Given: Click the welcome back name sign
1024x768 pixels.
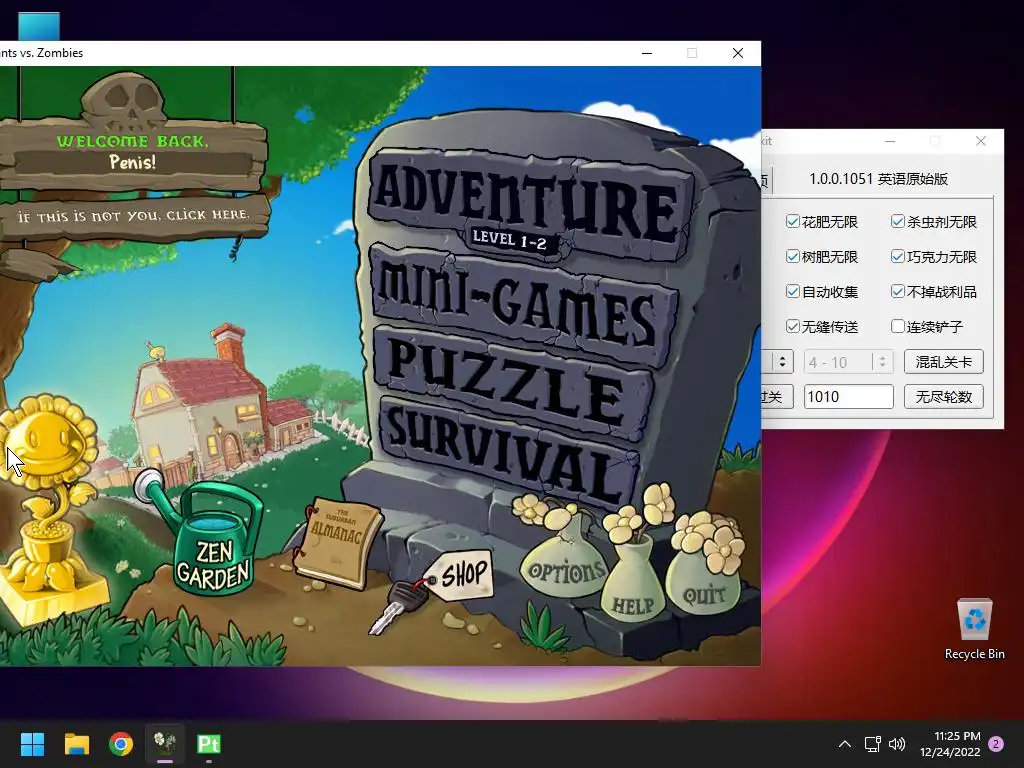Looking at the screenshot, I should coord(133,152).
